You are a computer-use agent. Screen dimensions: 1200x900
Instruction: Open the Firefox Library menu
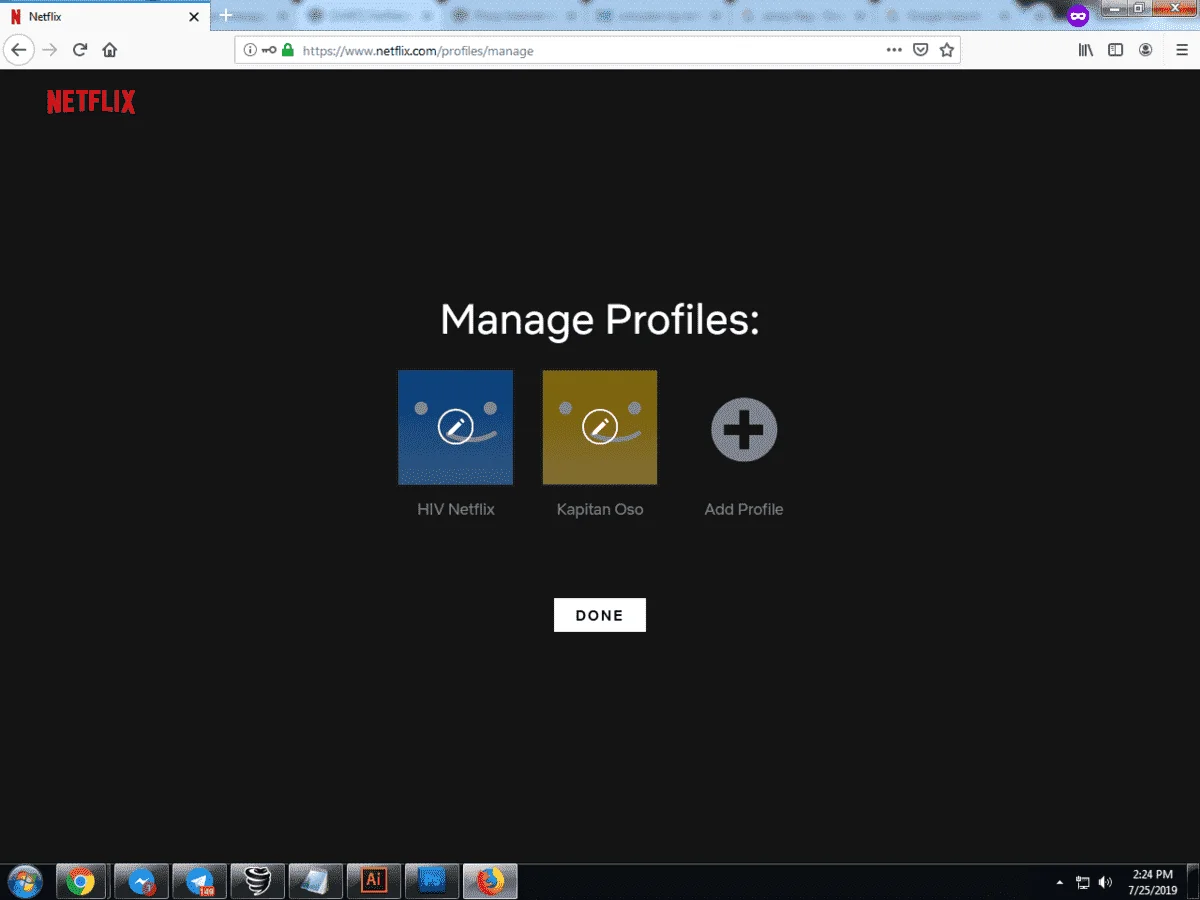1086,50
